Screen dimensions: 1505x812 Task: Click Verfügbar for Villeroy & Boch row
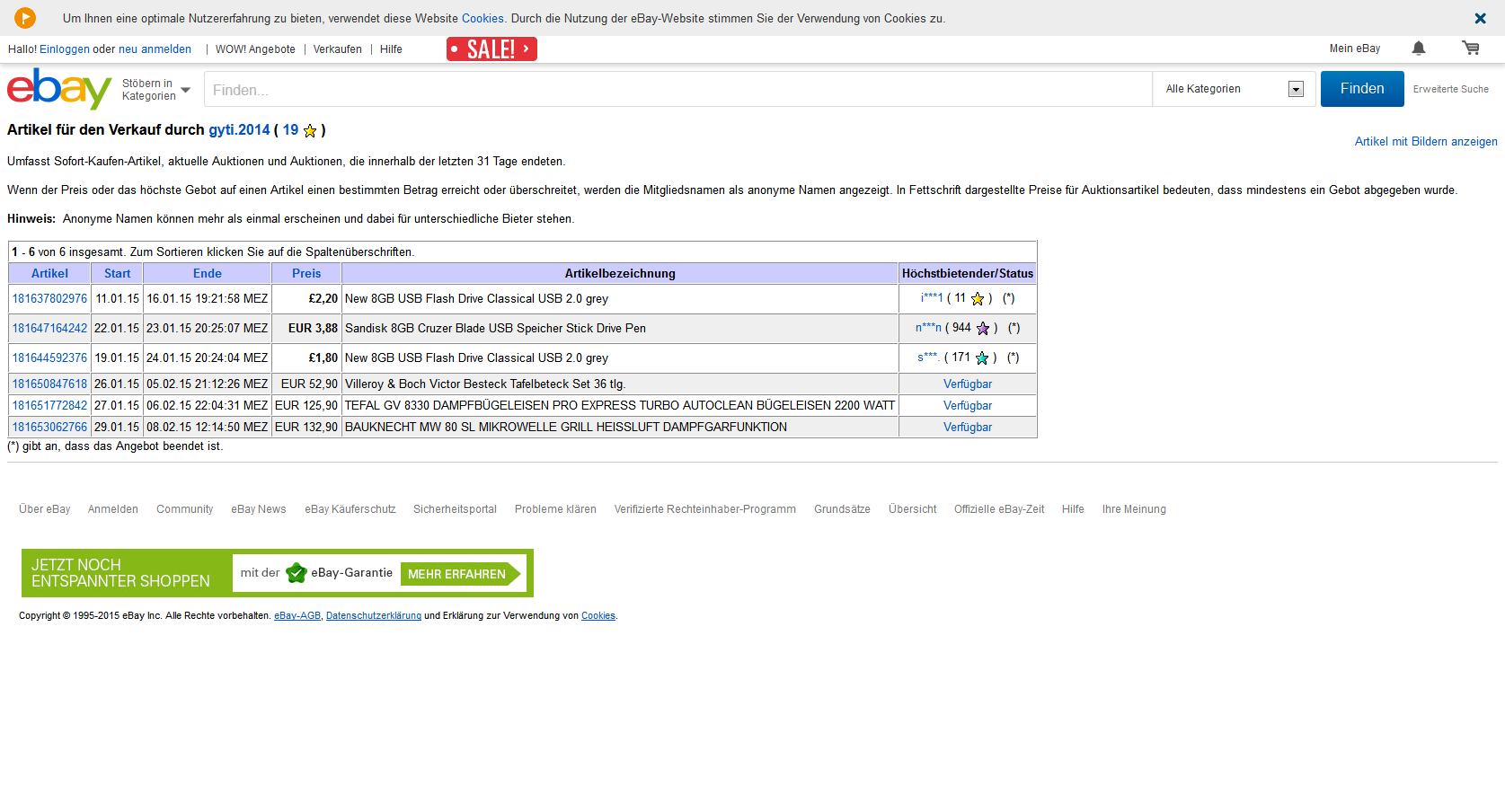pyautogui.click(x=968, y=384)
